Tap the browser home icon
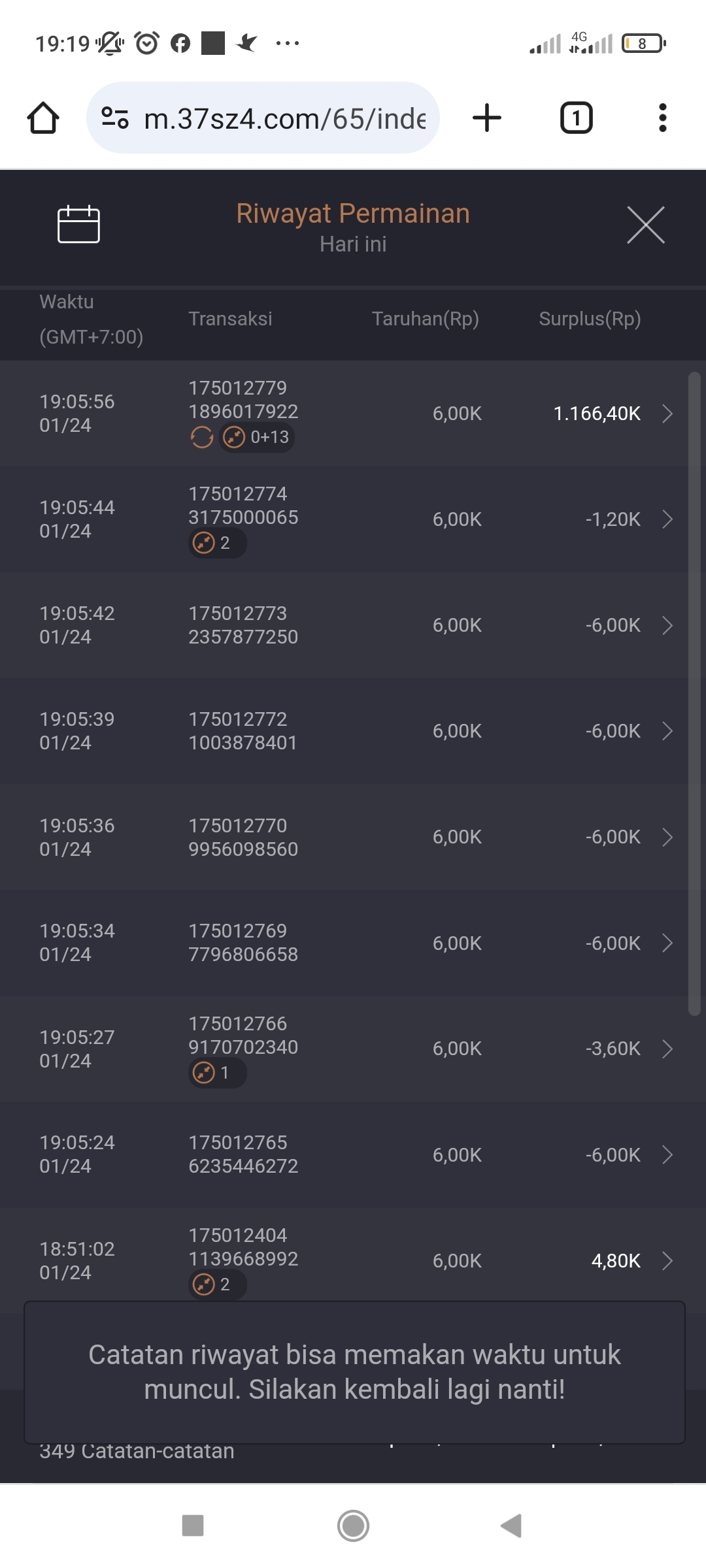Viewport: 706px width, 1568px height. pos(43,118)
